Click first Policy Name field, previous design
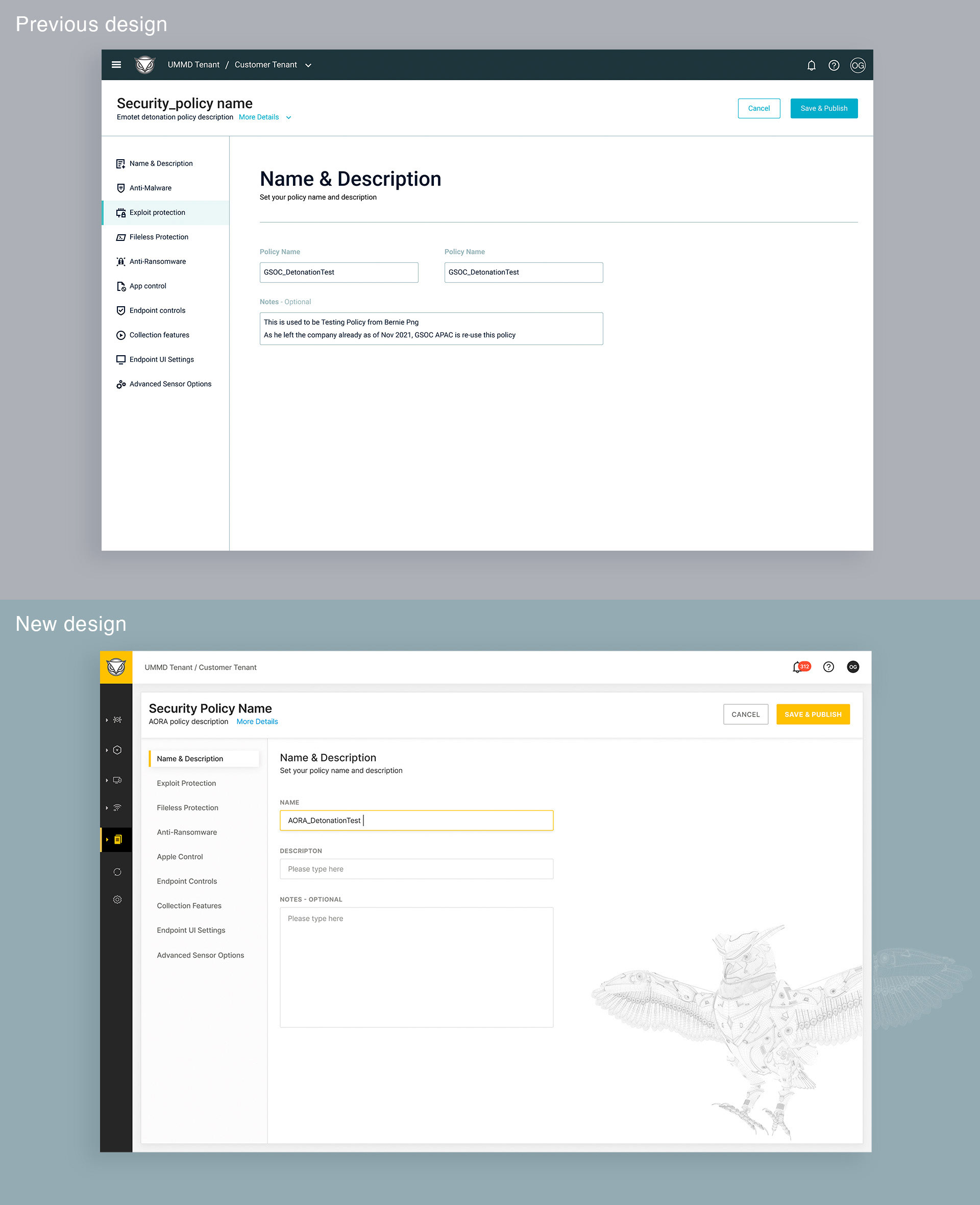The width and height of the screenshot is (980, 1205). (339, 273)
